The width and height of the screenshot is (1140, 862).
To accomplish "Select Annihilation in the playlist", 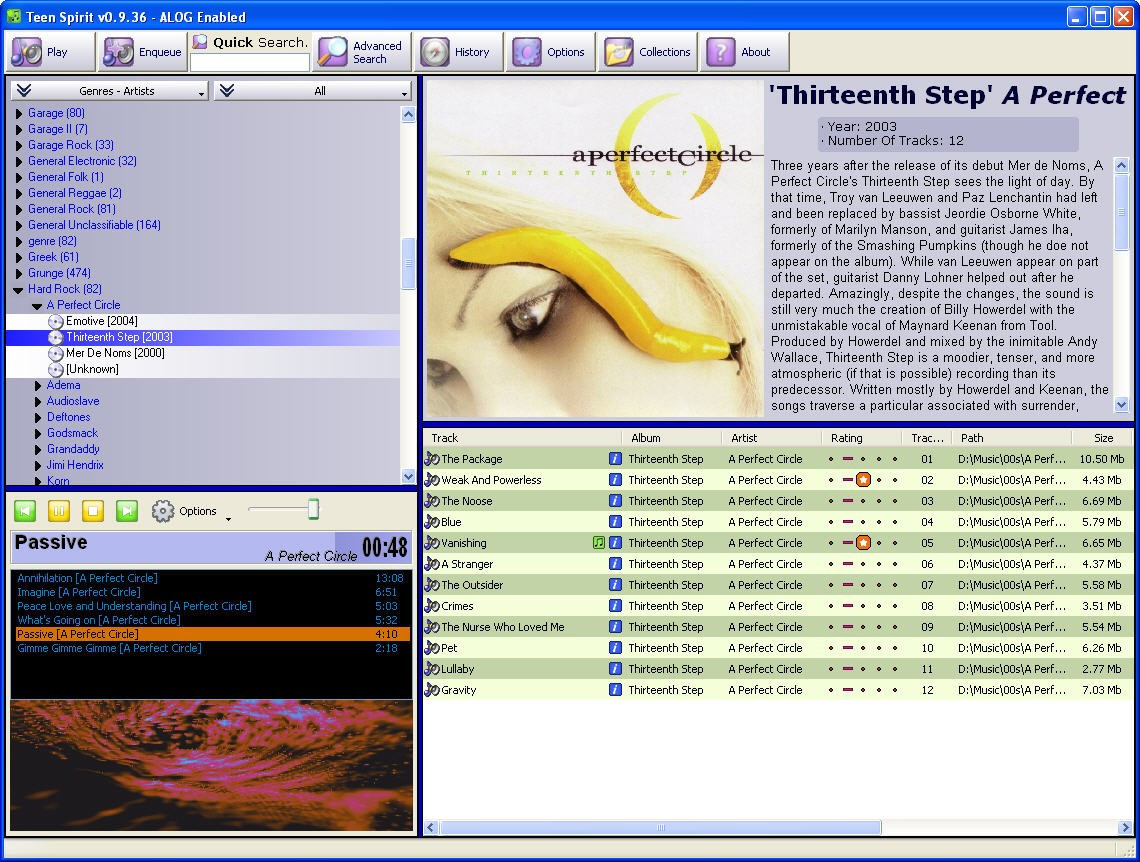I will [212, 579].
